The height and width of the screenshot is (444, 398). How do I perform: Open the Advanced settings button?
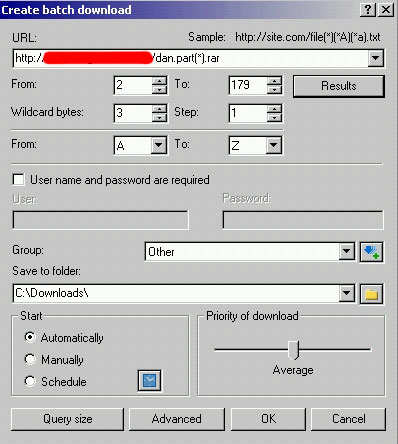177,419
